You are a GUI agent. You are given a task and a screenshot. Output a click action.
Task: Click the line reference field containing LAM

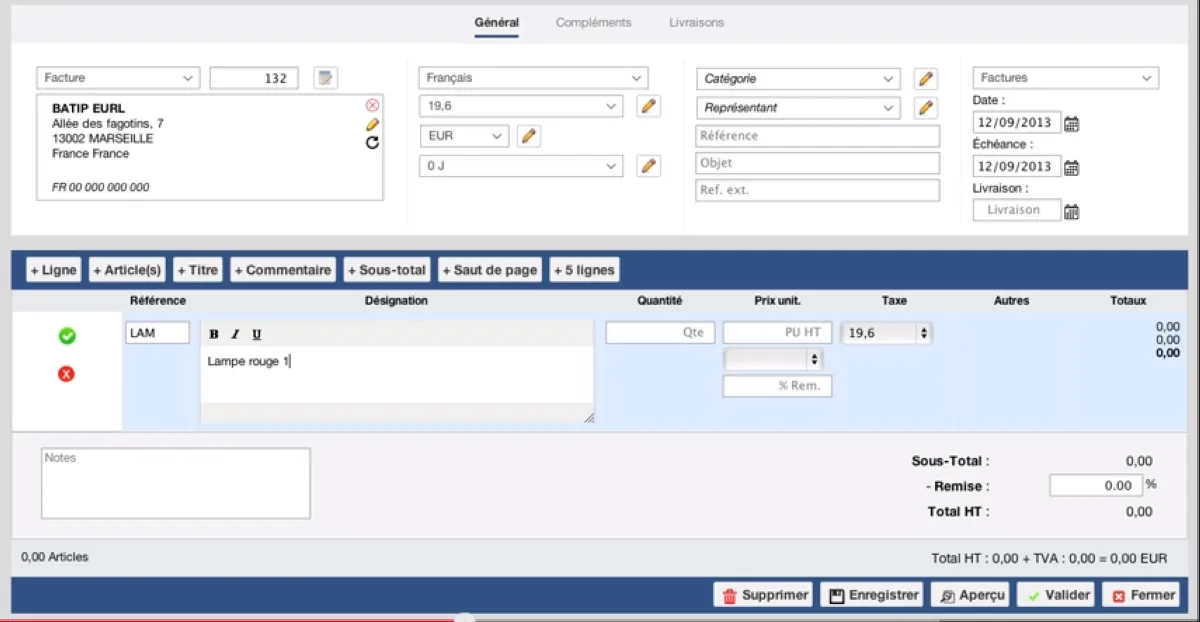158,333
